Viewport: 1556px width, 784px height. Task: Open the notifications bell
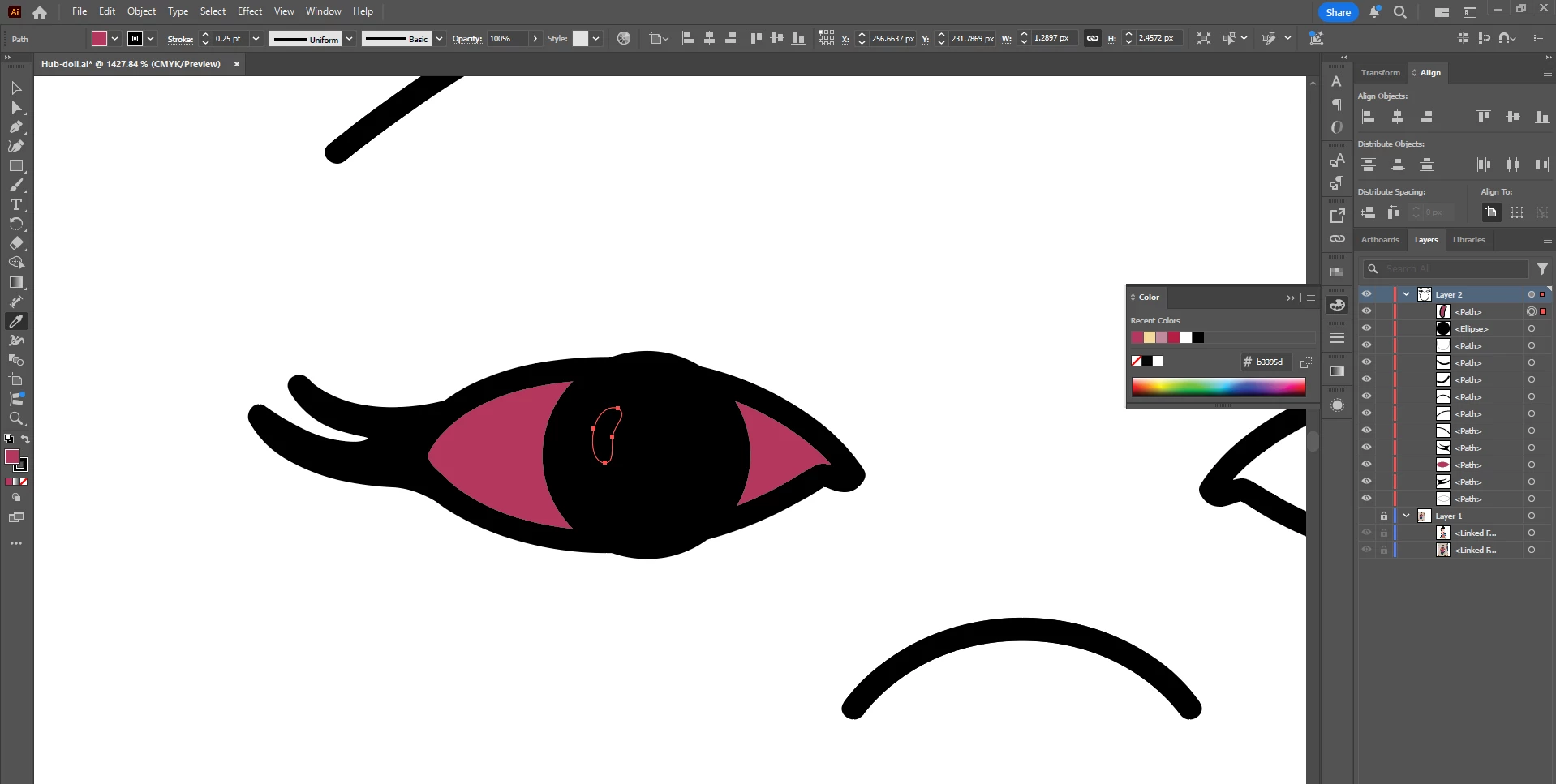coord(1374,12)
